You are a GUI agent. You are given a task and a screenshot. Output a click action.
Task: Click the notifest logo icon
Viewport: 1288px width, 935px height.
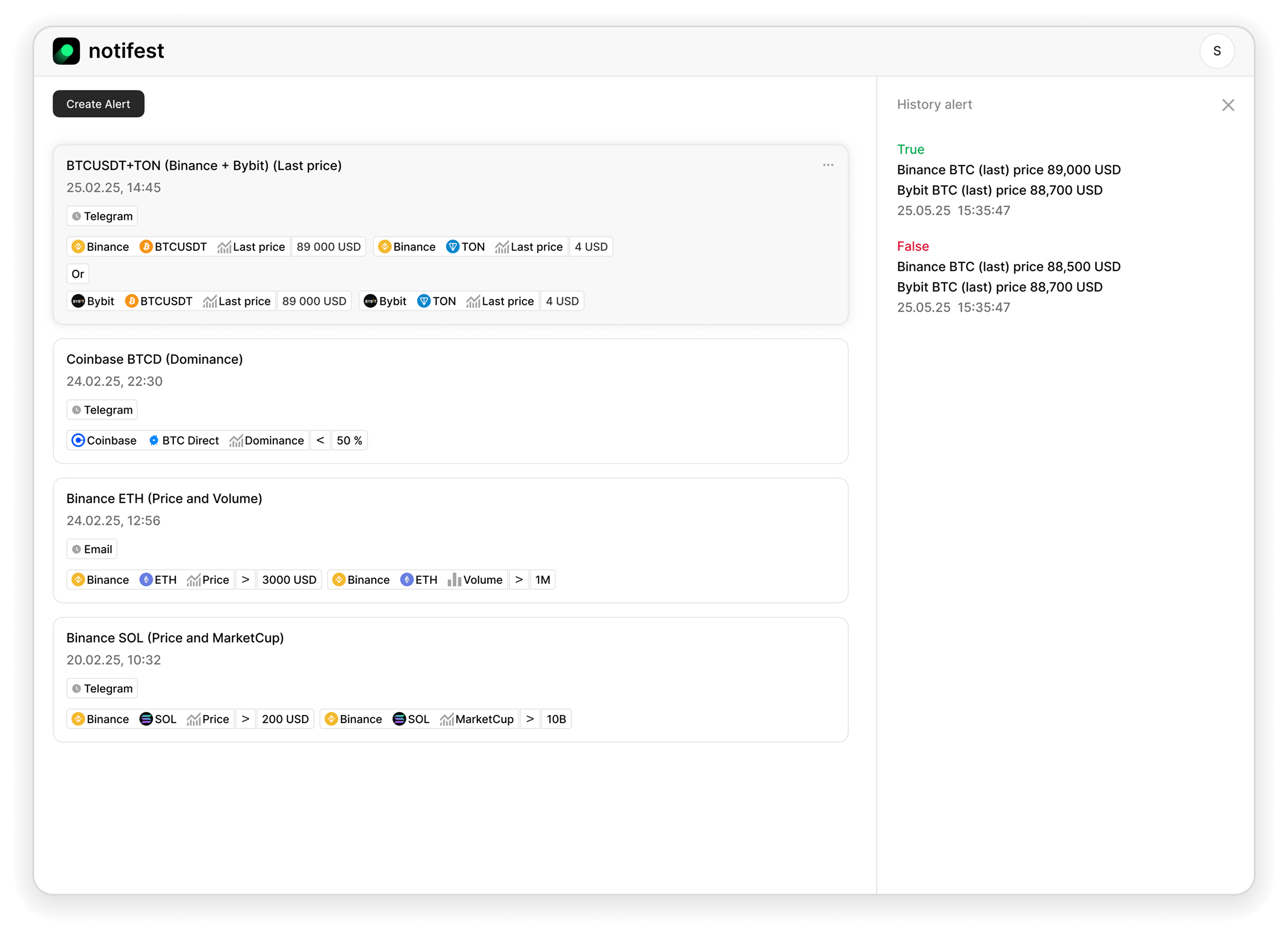67,51
